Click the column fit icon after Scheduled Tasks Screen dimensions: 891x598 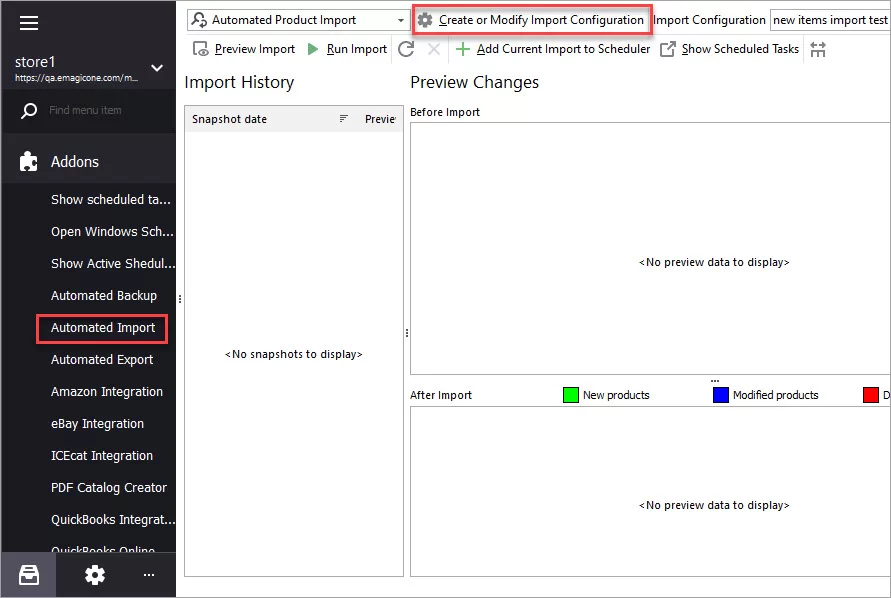point(818,49)
